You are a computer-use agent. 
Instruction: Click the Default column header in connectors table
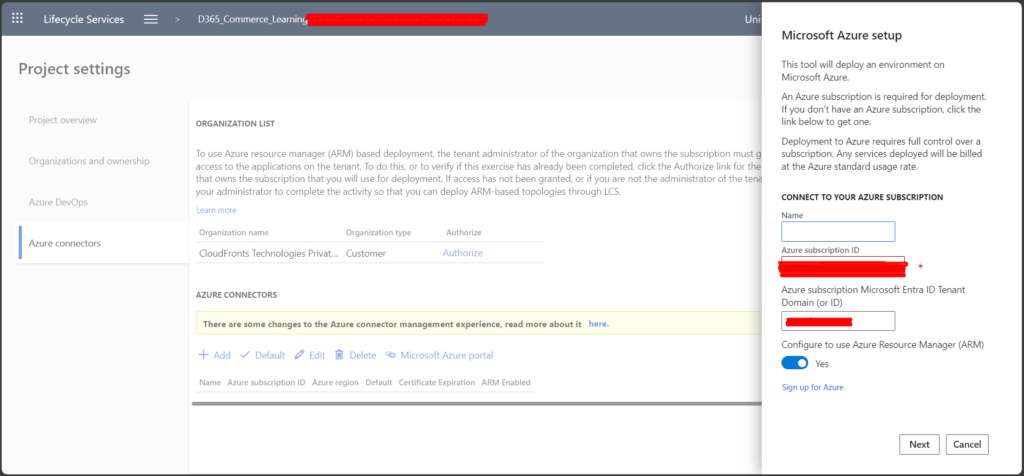(x=379, y=383)
